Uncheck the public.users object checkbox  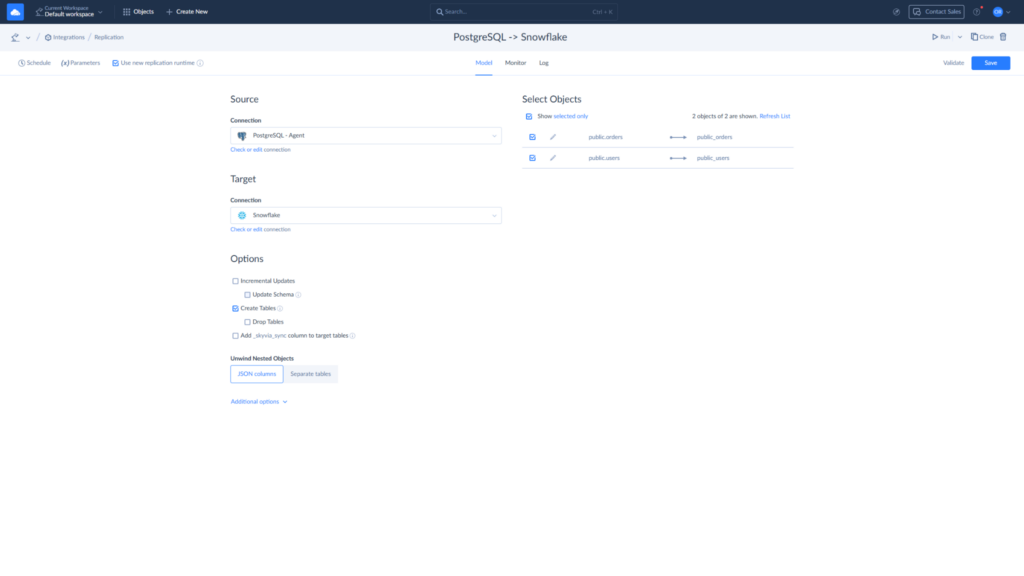click(532, 158)
